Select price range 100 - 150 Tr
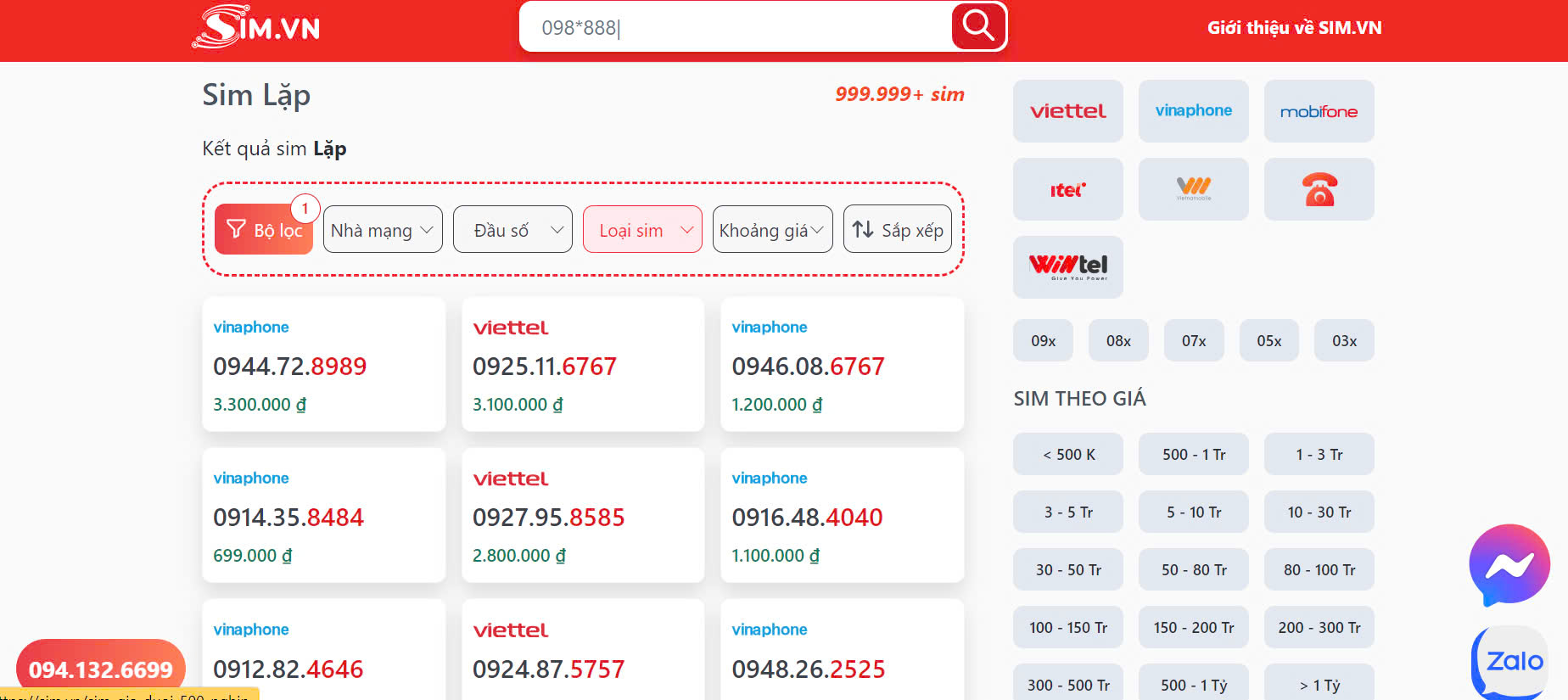This screenshot has height=700, width=1568. coord(1068,627)
